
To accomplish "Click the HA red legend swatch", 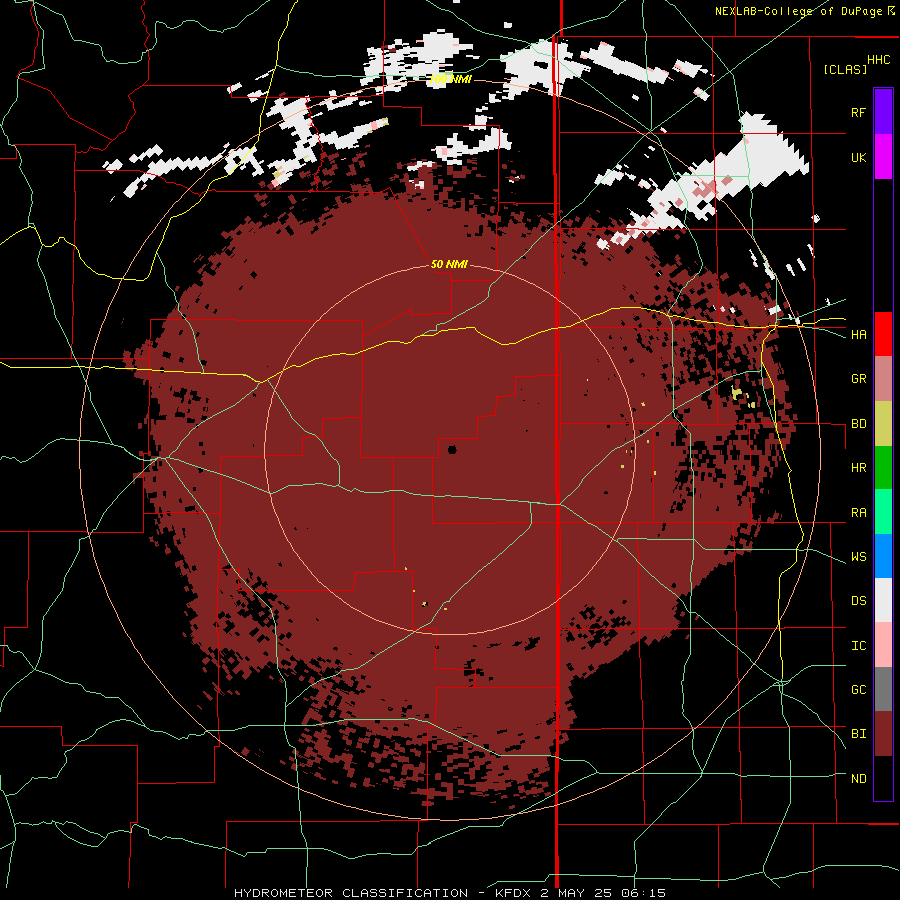I will 883,334.
